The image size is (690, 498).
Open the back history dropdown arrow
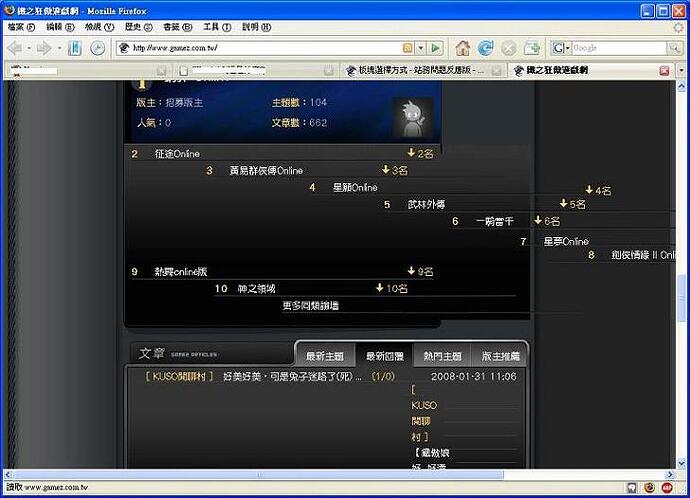coord(29,48)
